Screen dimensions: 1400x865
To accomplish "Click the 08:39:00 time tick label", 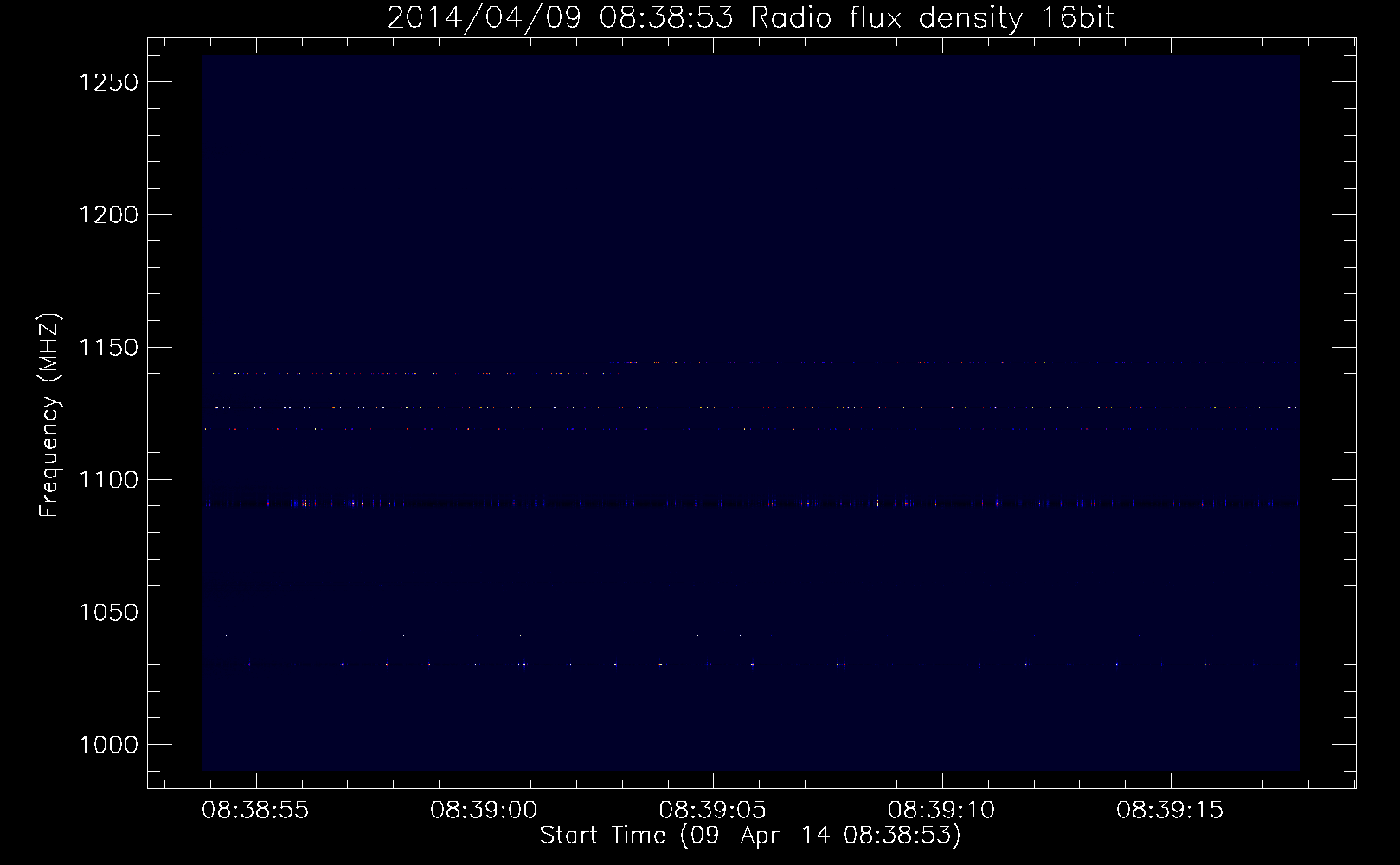I will [484, 811].
